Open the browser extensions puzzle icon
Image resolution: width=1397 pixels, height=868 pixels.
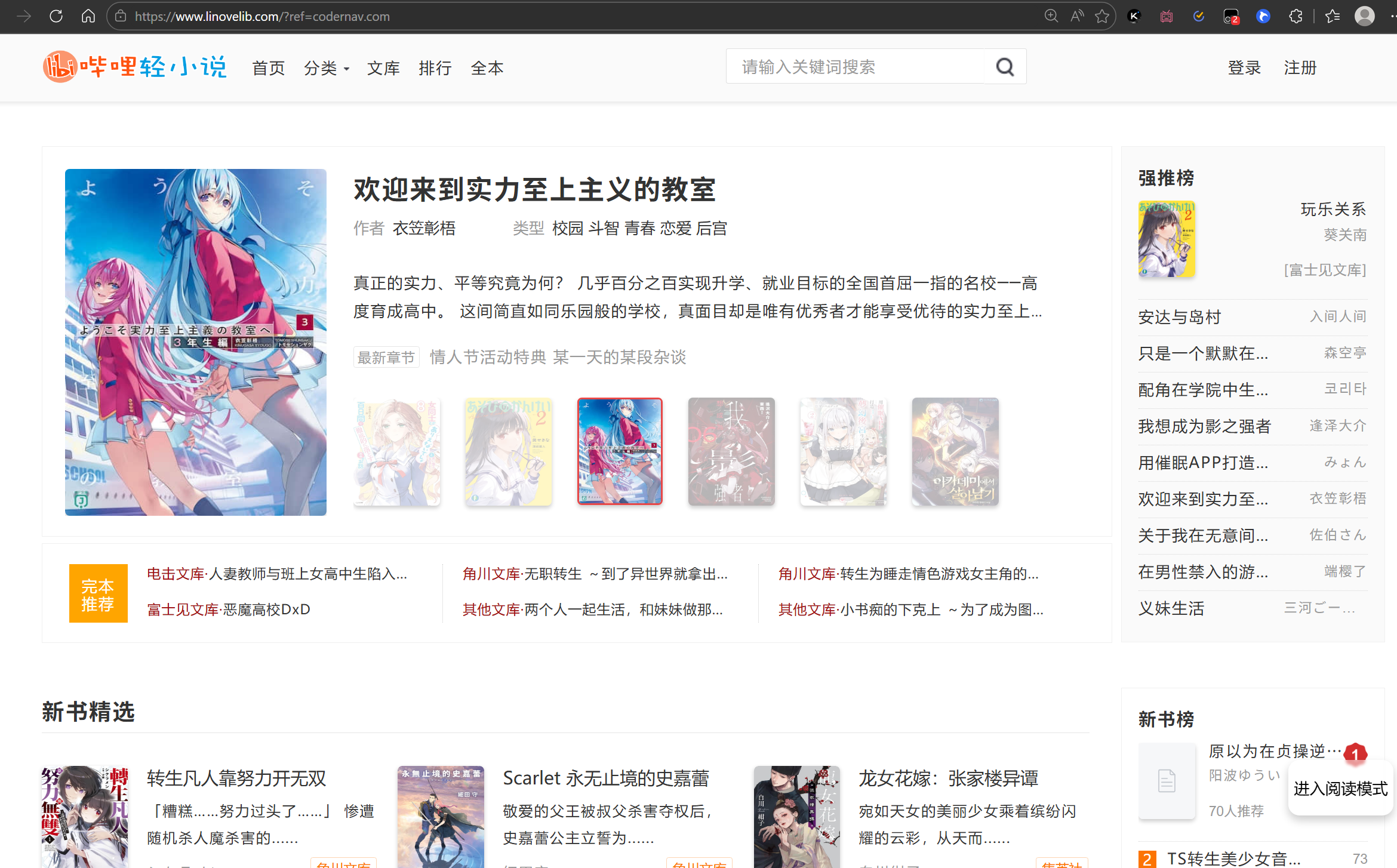1296,16
